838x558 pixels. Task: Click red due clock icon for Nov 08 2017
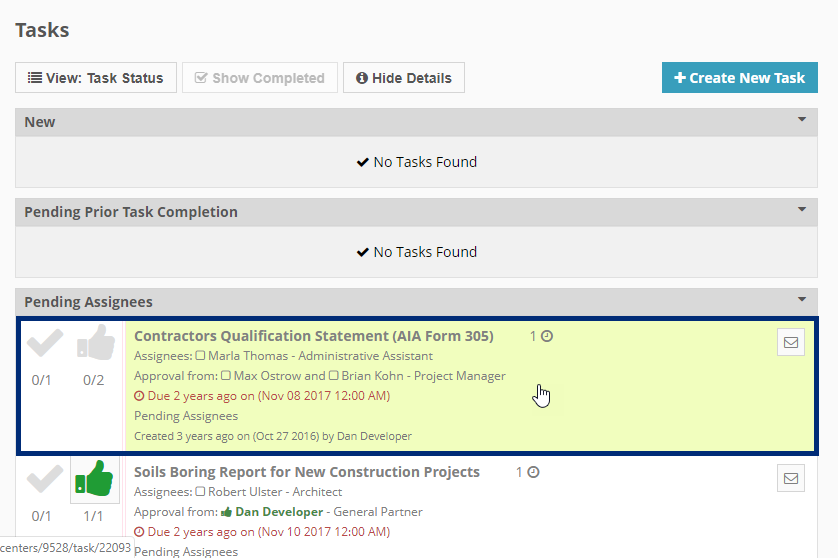(139, 396)
